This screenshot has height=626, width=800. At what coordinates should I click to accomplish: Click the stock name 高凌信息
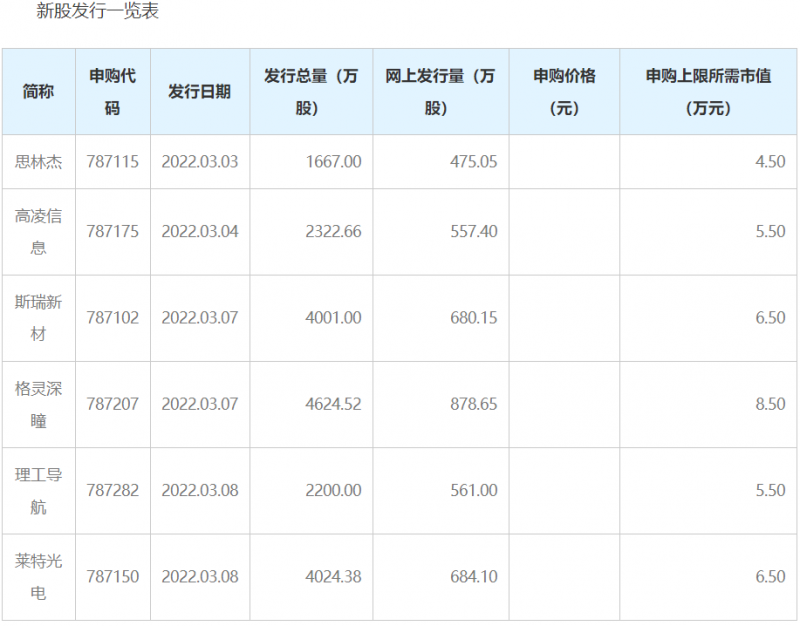coord(38,232)
